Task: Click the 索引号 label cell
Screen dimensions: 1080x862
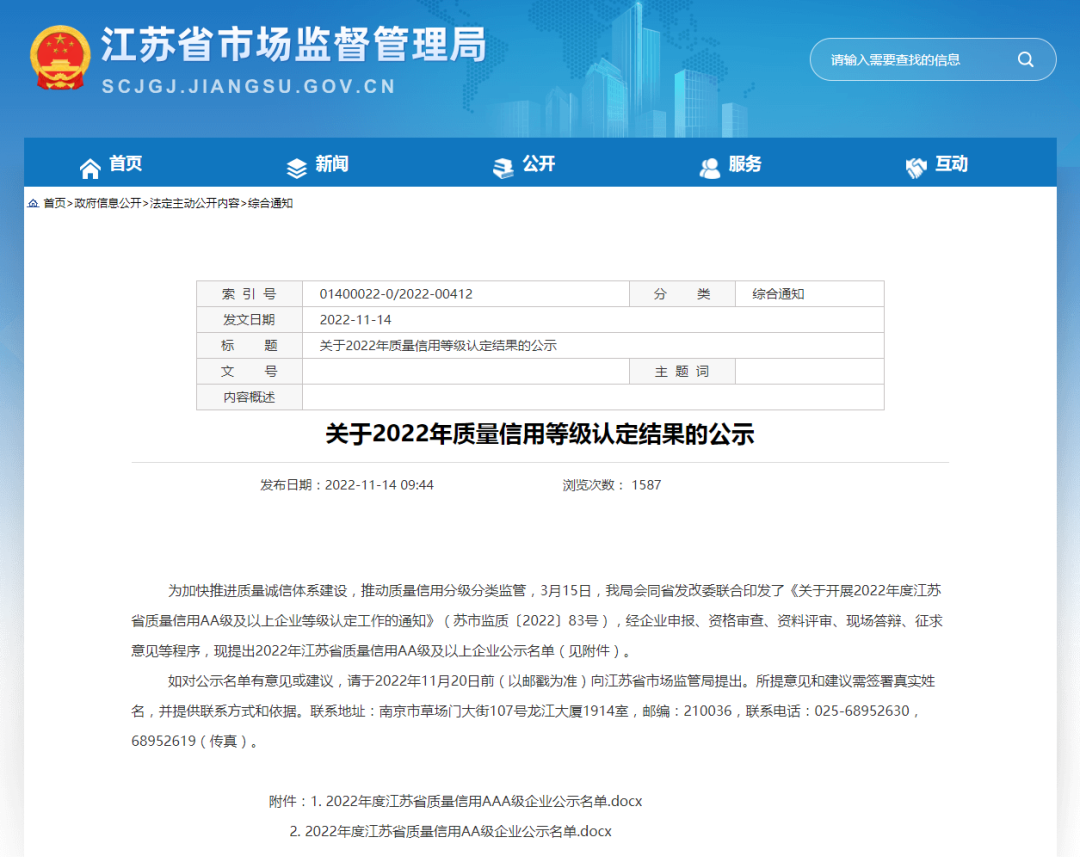Action: (249, 294)
